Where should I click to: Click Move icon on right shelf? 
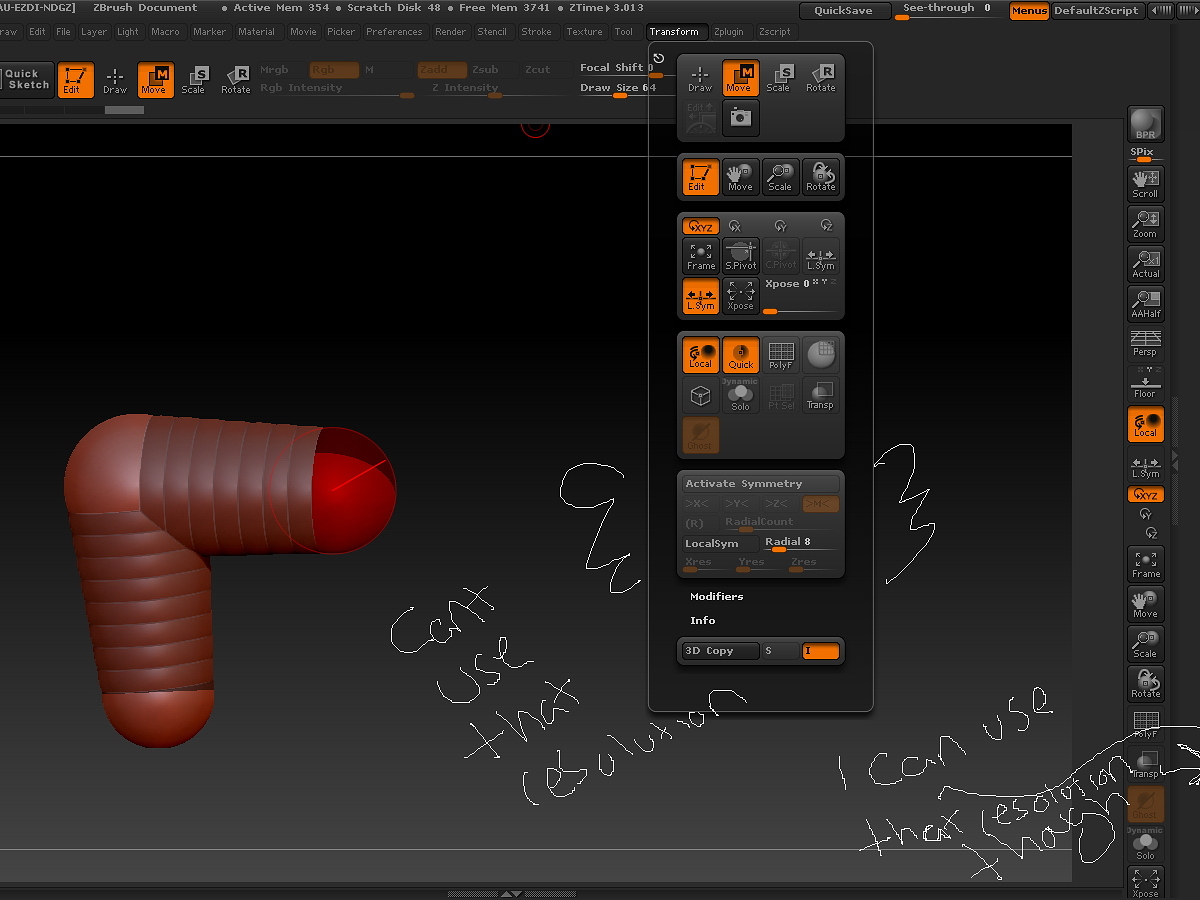1145,604
